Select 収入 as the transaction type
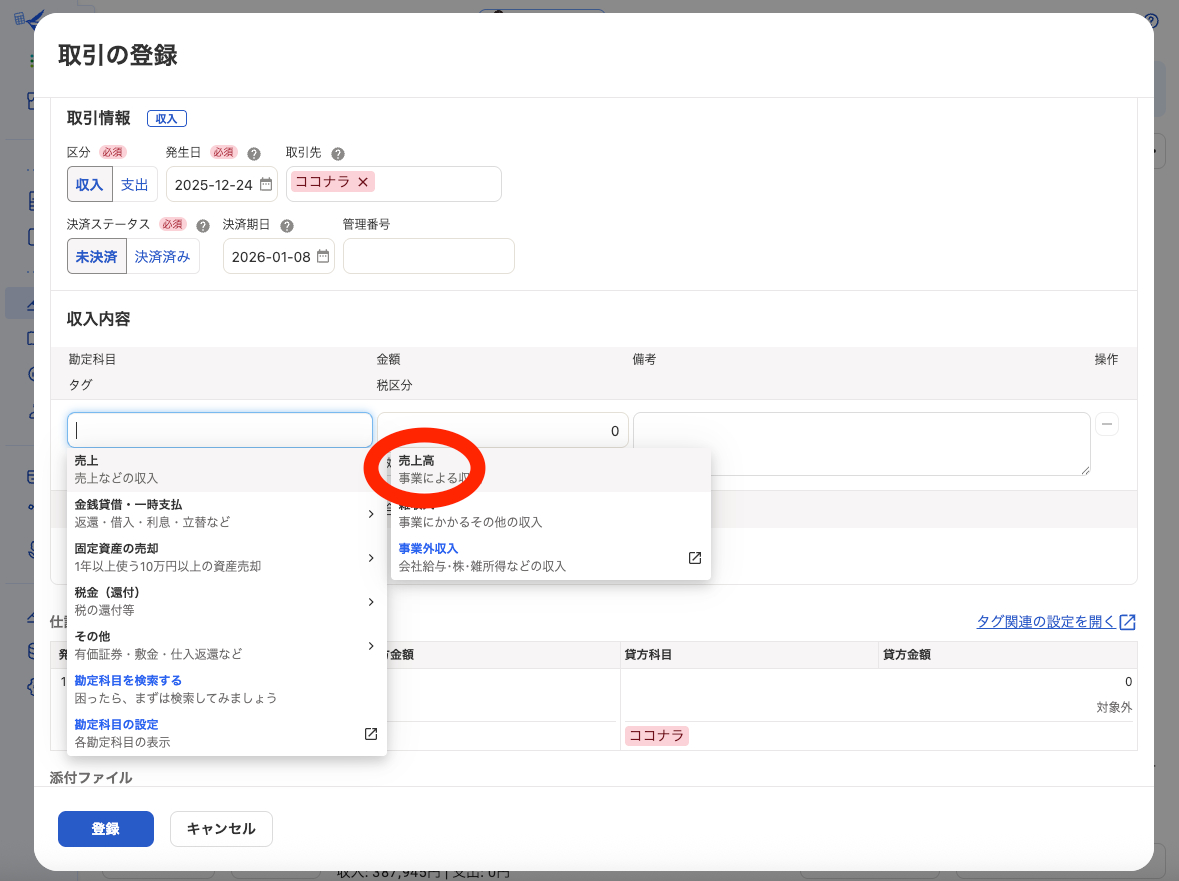This screenshot has width=1179, height=881. pyautogui.click(x=89, y=185)
